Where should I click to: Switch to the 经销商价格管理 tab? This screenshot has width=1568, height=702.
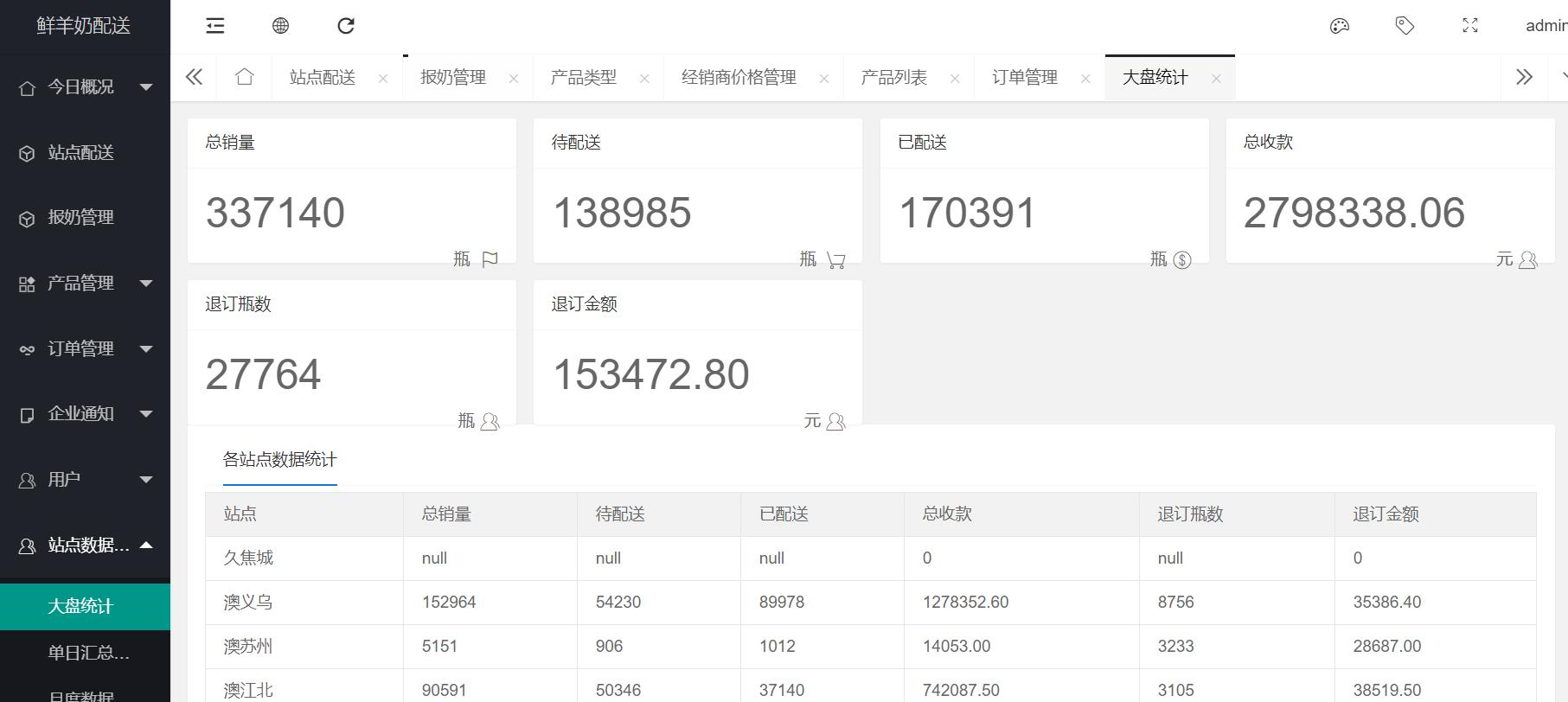(739, 77)
